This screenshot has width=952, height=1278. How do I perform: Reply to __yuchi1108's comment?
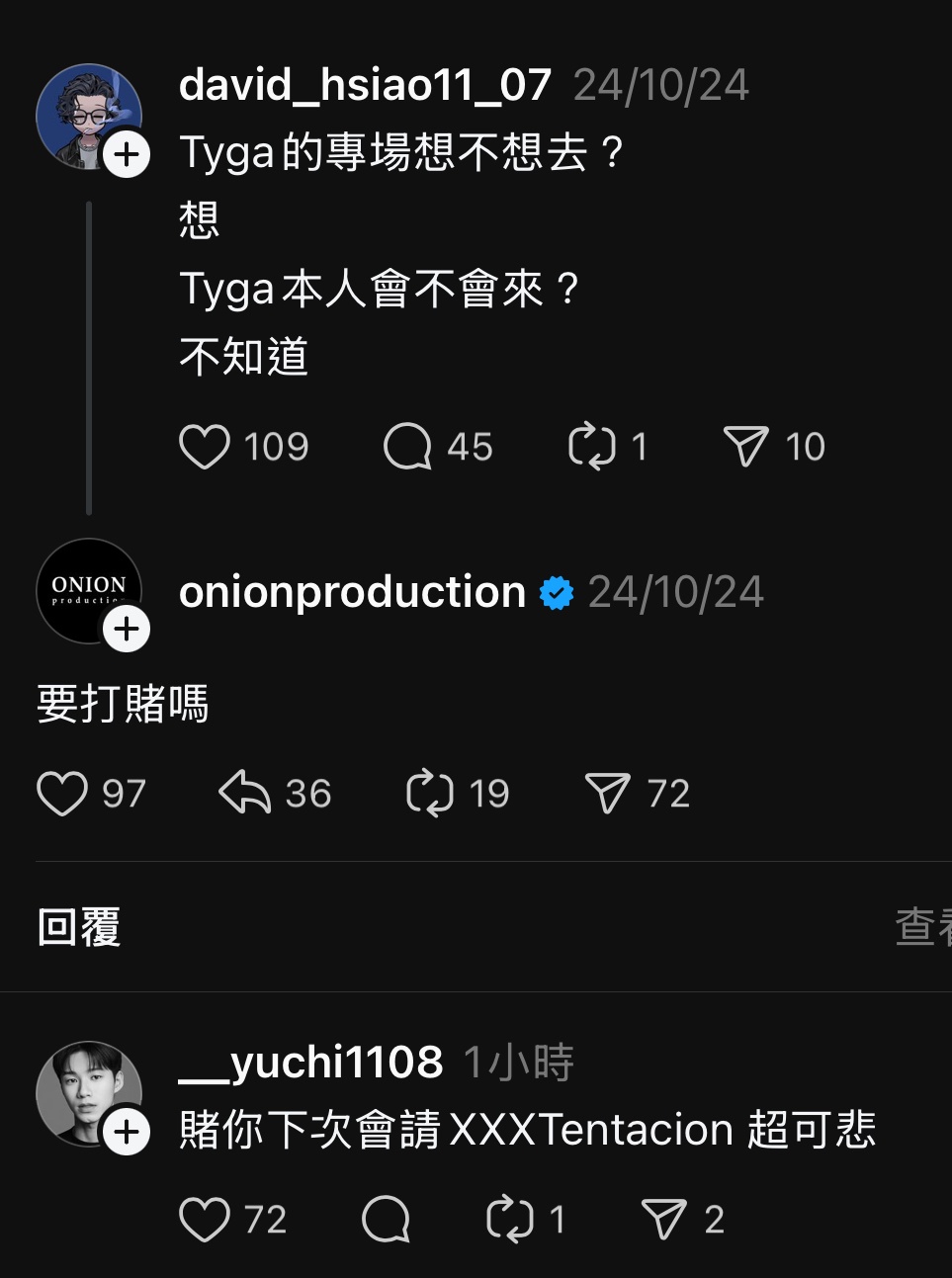pos(386,1220)
